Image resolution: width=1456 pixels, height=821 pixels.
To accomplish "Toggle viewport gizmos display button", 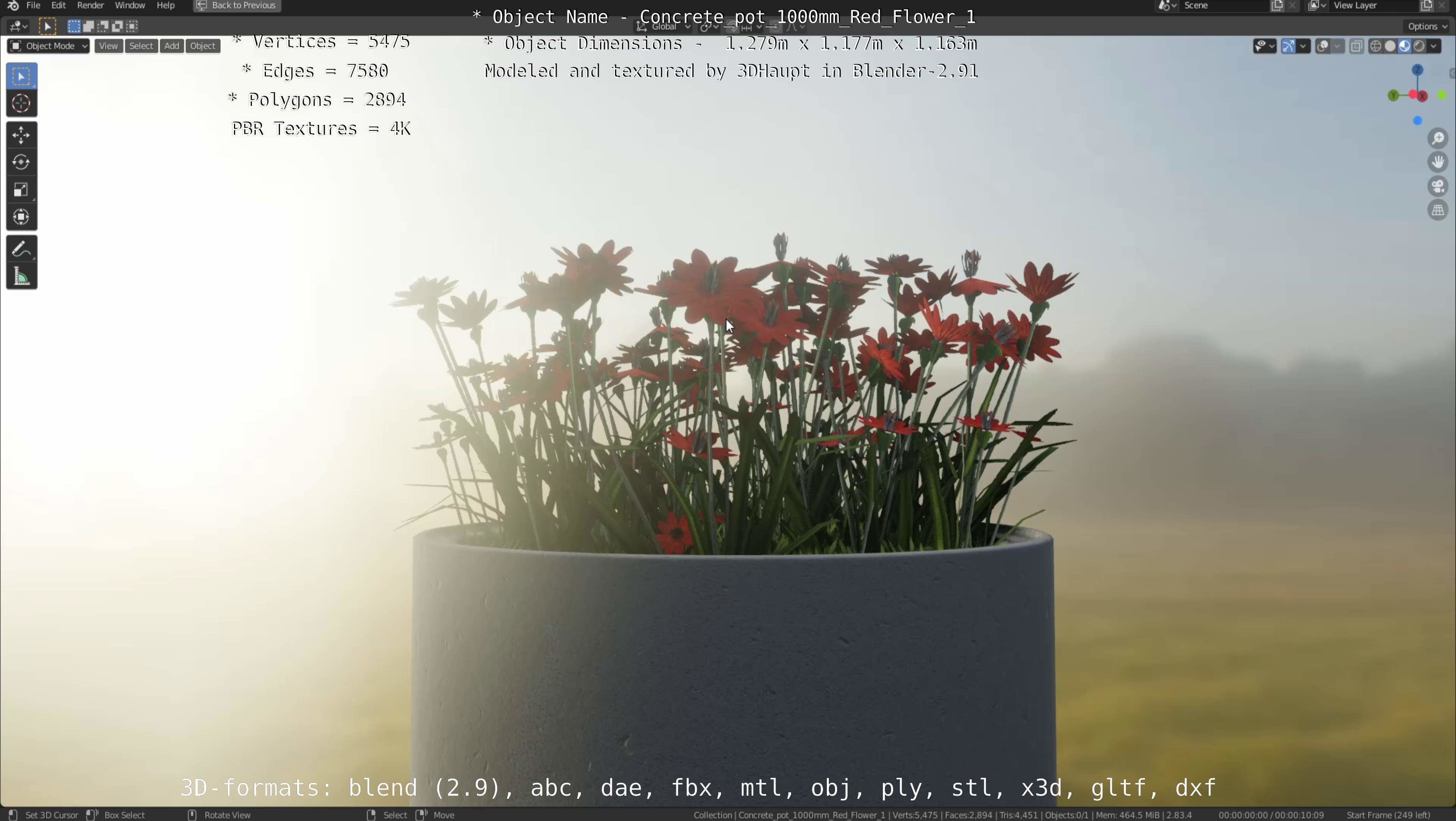I will [1288, 46].
